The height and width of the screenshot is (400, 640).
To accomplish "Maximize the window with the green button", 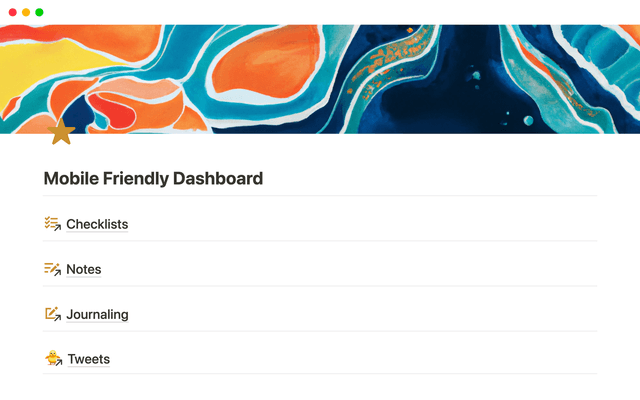I will tap(39, 12).
